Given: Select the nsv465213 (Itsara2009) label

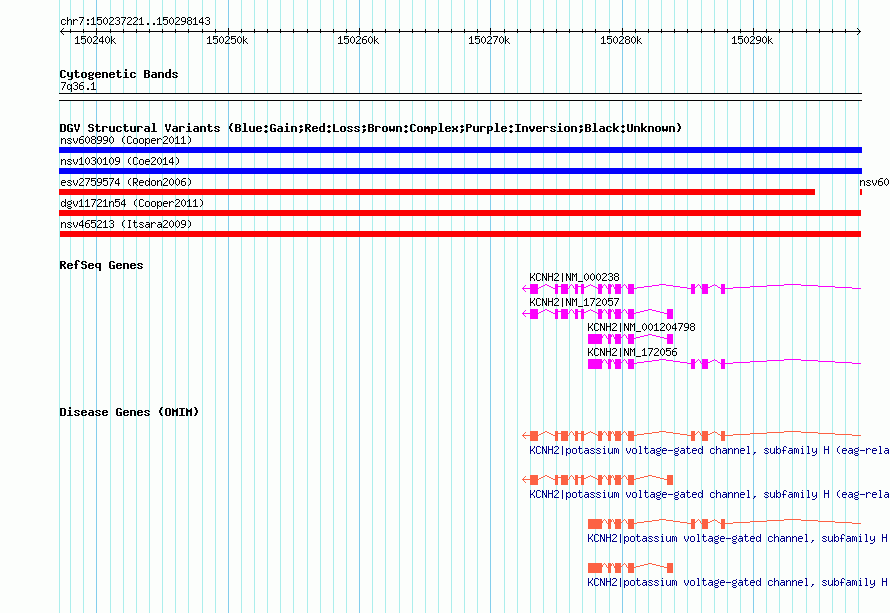Looking at the screenshot, I should [x=126, y=224].
